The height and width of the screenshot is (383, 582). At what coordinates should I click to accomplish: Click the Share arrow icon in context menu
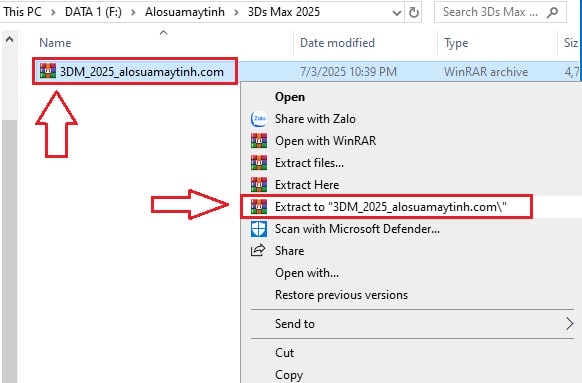(258, 251)
